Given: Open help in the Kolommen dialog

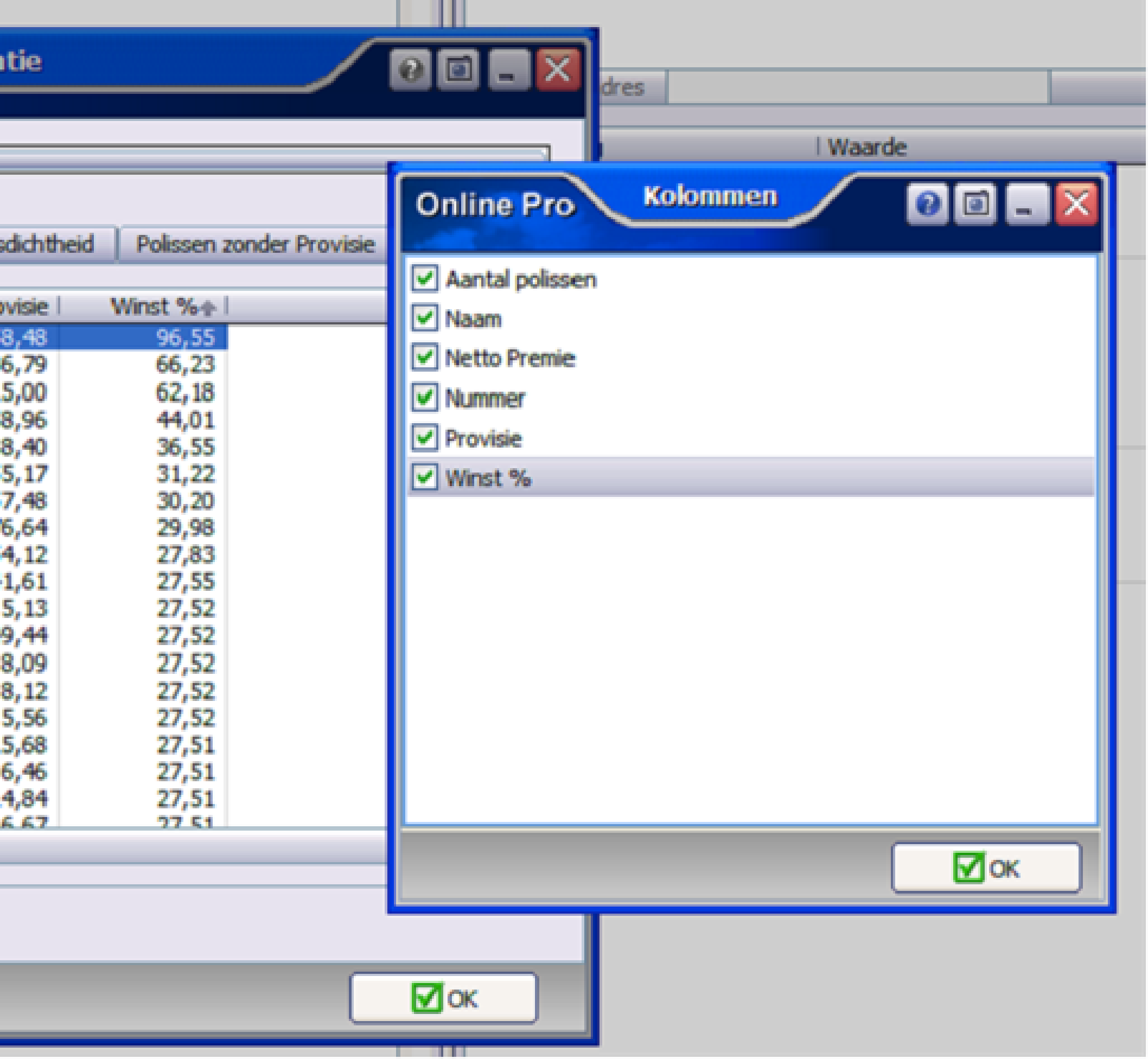Looking at the screenshot, I should tap(927, 203).
